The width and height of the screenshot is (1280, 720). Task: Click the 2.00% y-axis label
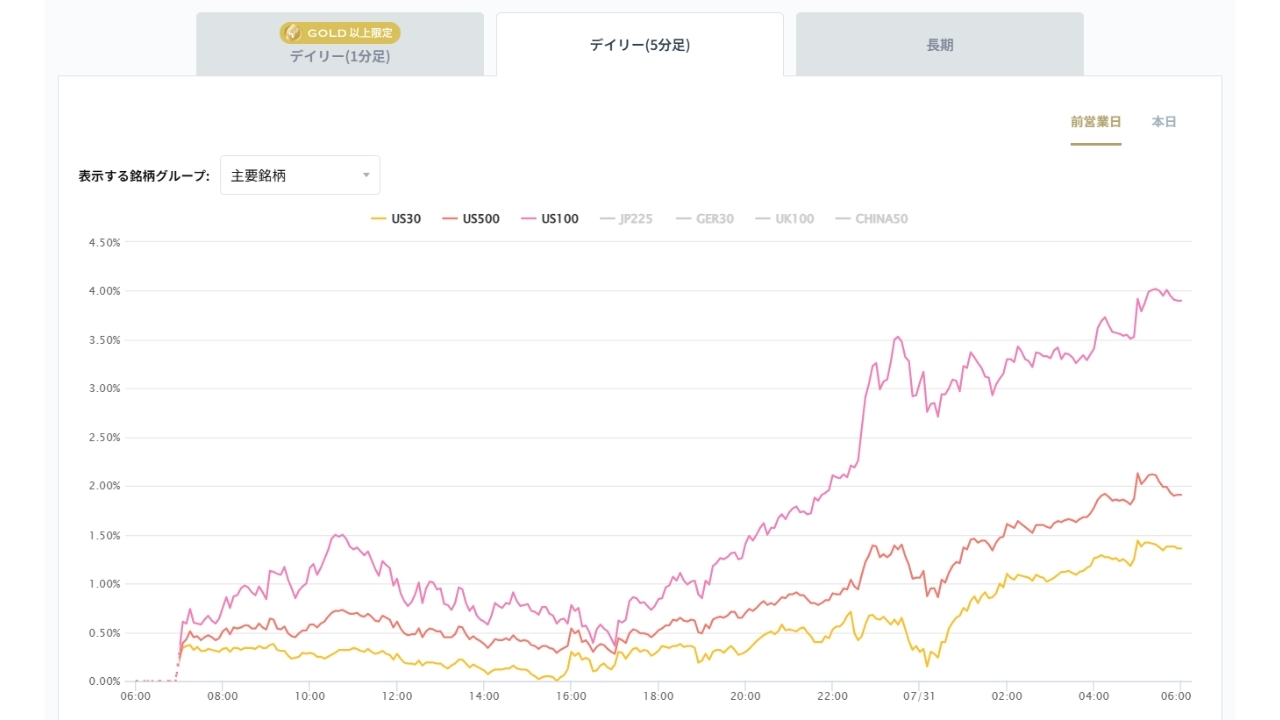tap(105, 486)
